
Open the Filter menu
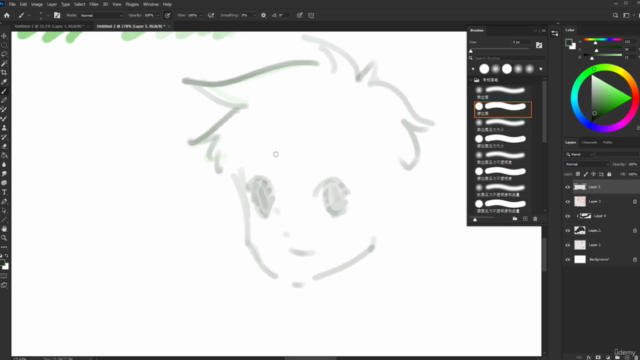click(94, 4)
